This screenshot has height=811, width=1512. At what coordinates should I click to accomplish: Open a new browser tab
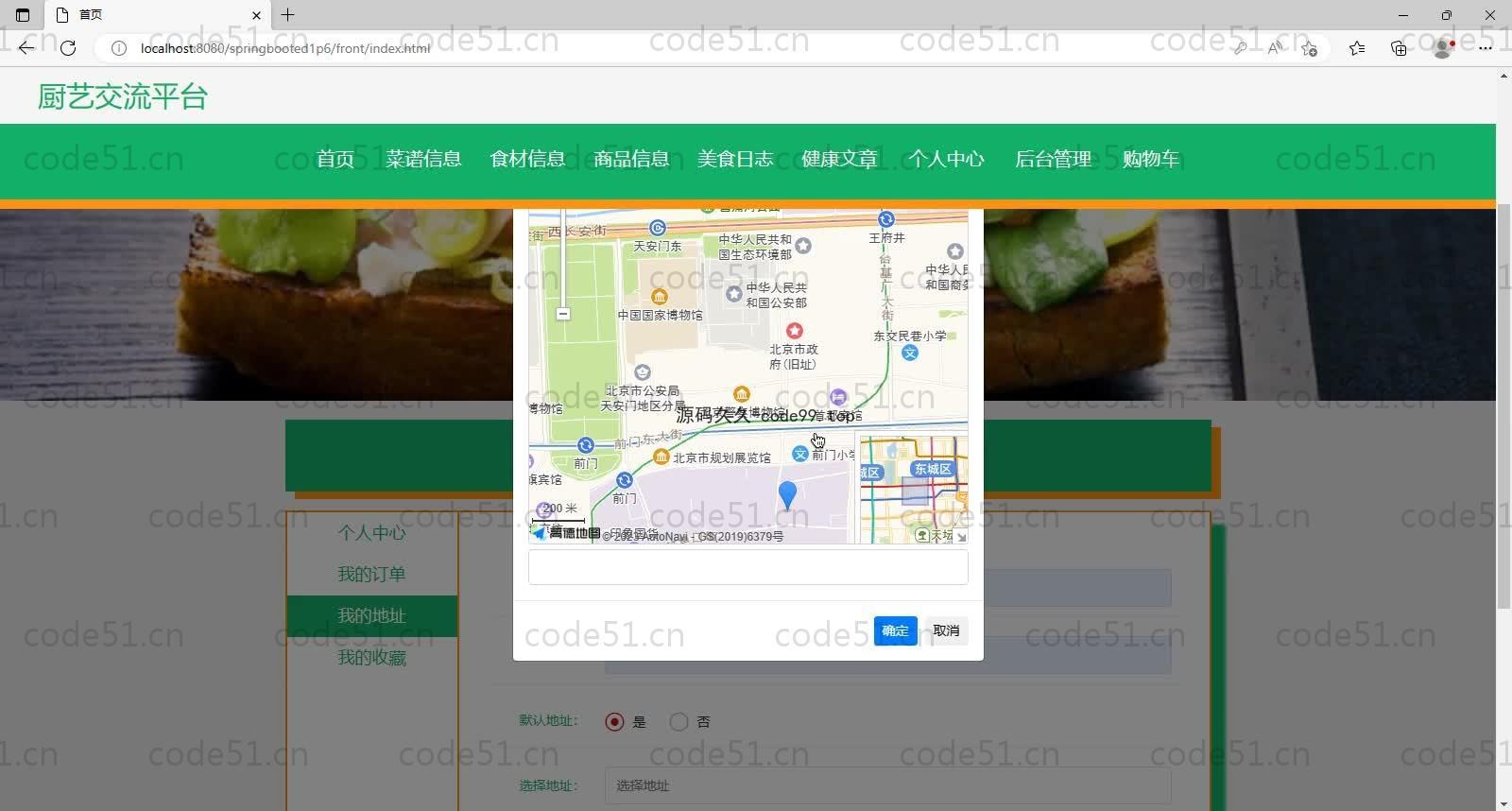point(288,15)
